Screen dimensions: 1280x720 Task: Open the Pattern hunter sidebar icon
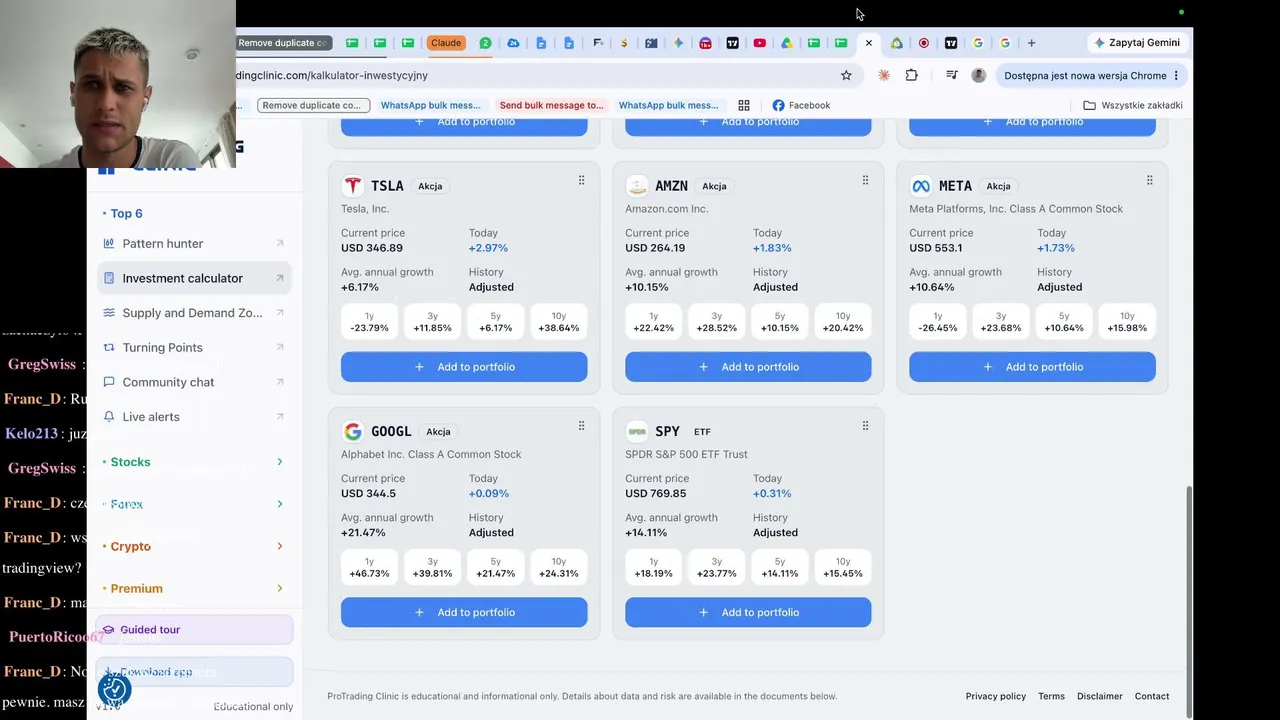[x=109, y=244]
